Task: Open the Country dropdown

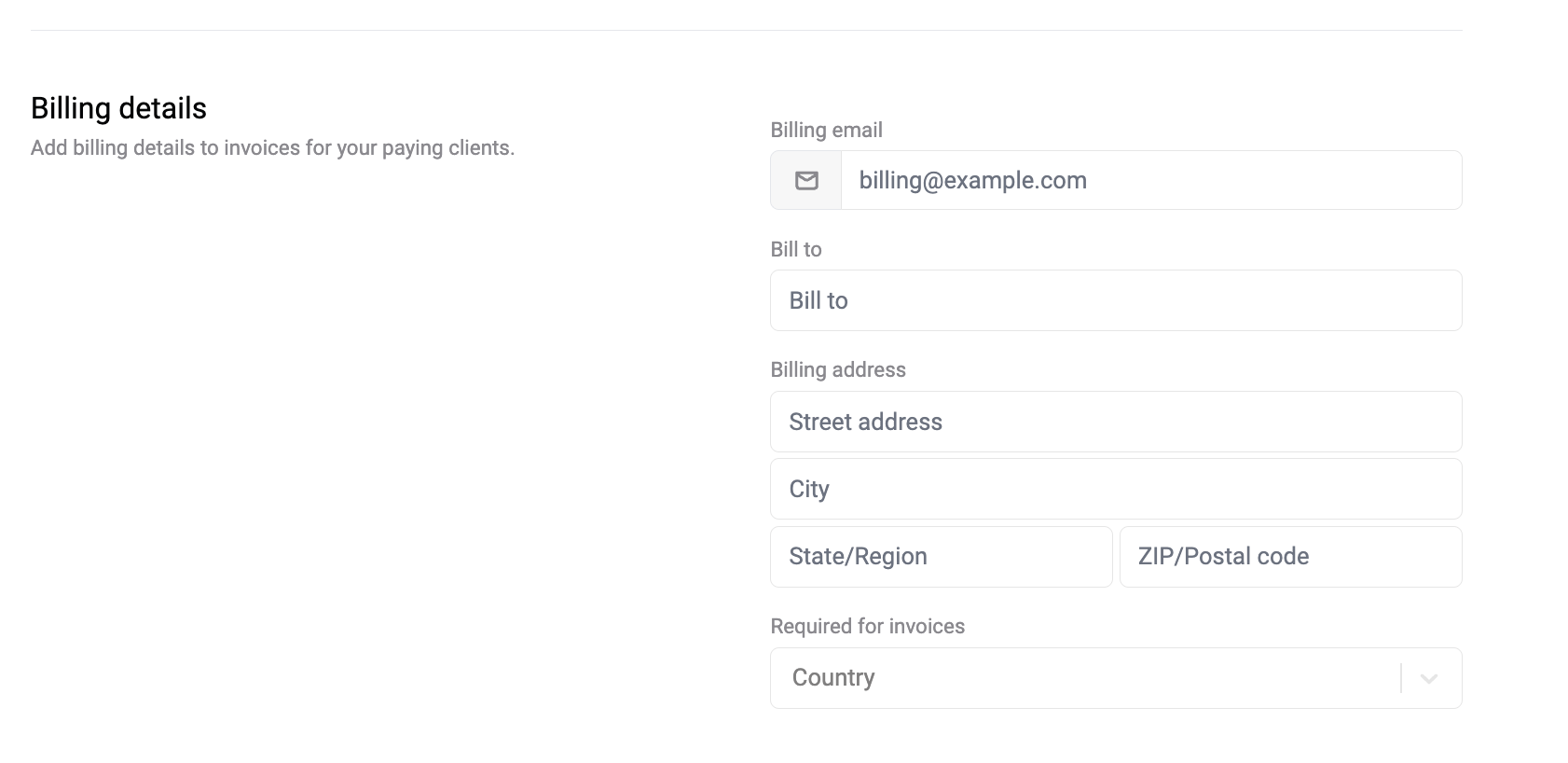Action: tap(1116, 678)
